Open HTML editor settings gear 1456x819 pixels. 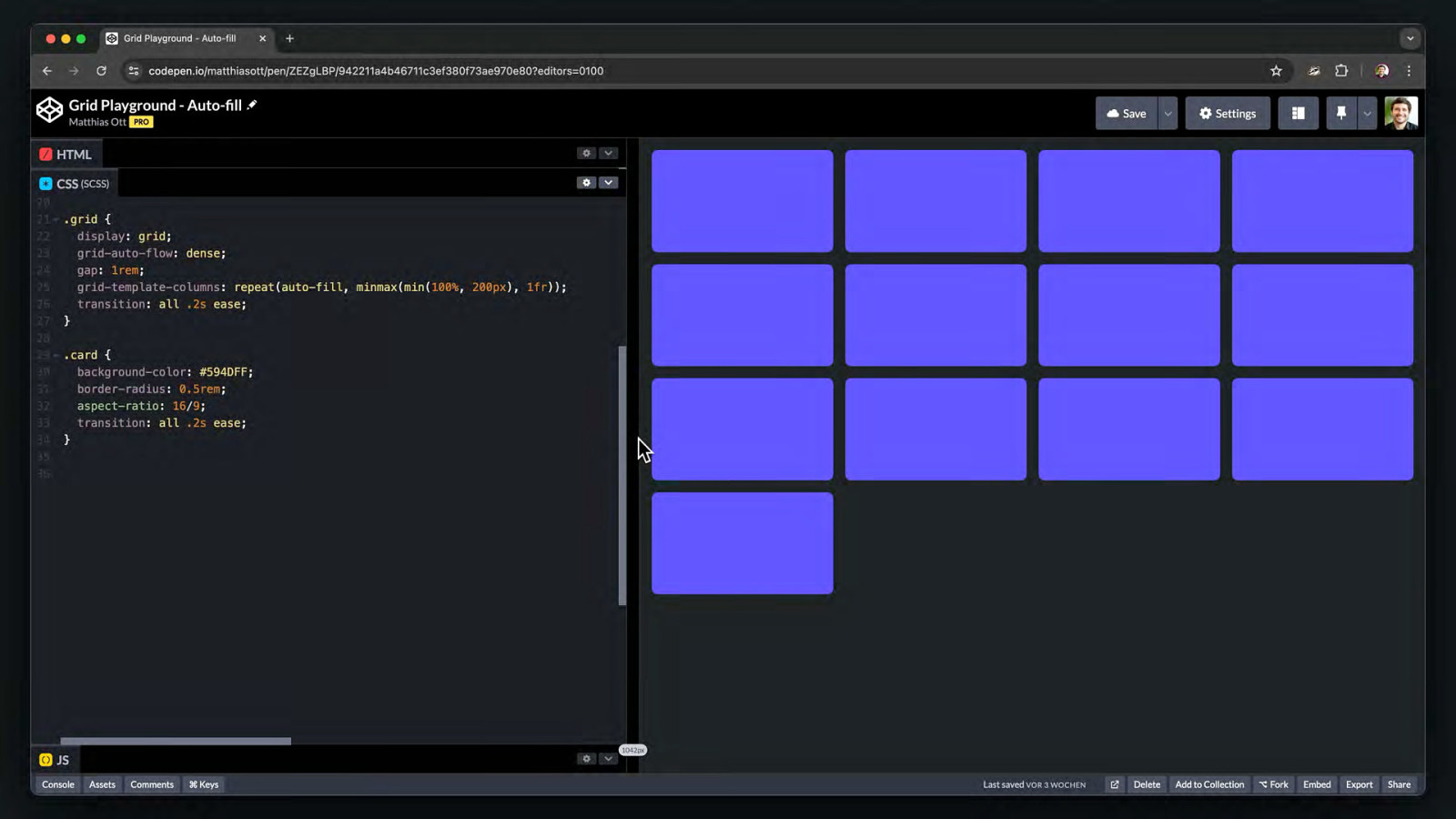coord(586,153)
